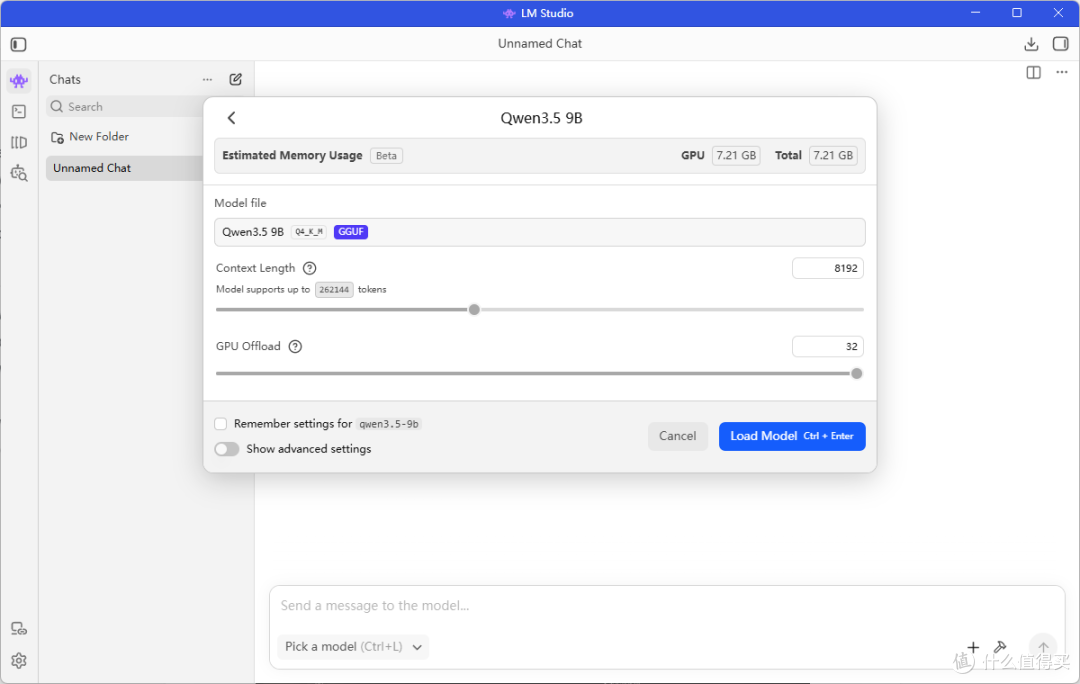Open the Chats panel three-dot menu
Image resolution: width=1080 pixels, height=684 pixels.
(207, 79)
